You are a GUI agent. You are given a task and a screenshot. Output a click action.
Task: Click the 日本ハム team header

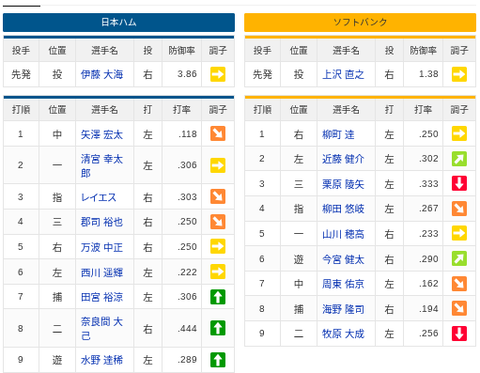[119, 22]
